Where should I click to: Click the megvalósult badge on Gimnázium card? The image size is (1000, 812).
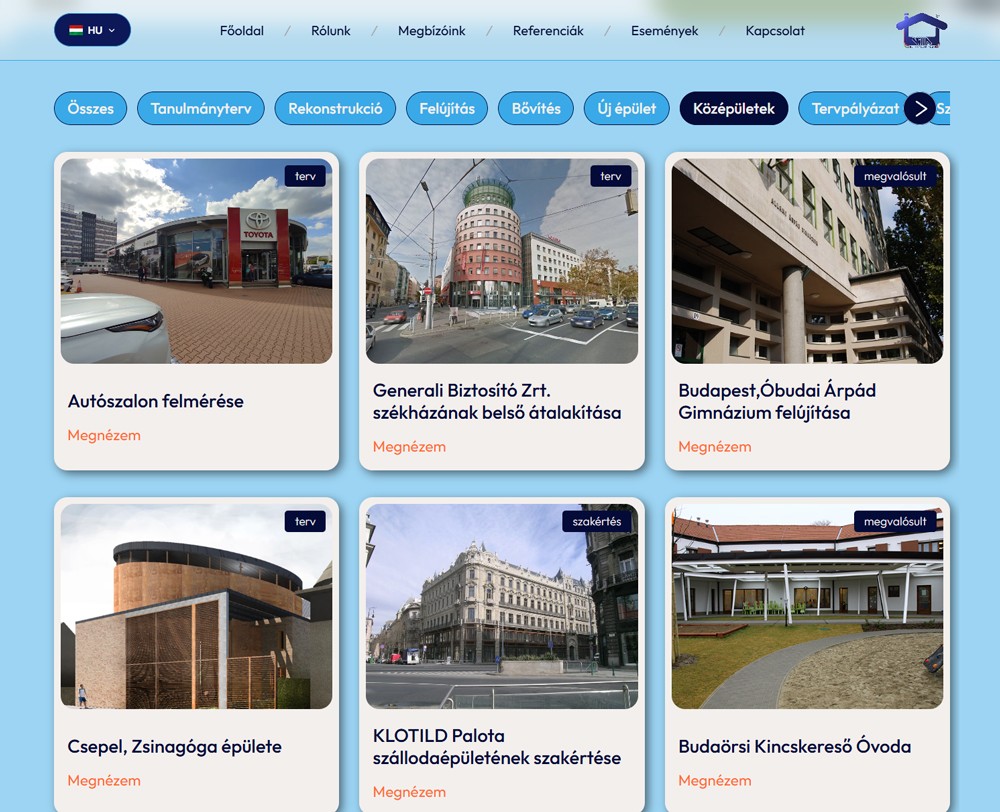[895, 176]
